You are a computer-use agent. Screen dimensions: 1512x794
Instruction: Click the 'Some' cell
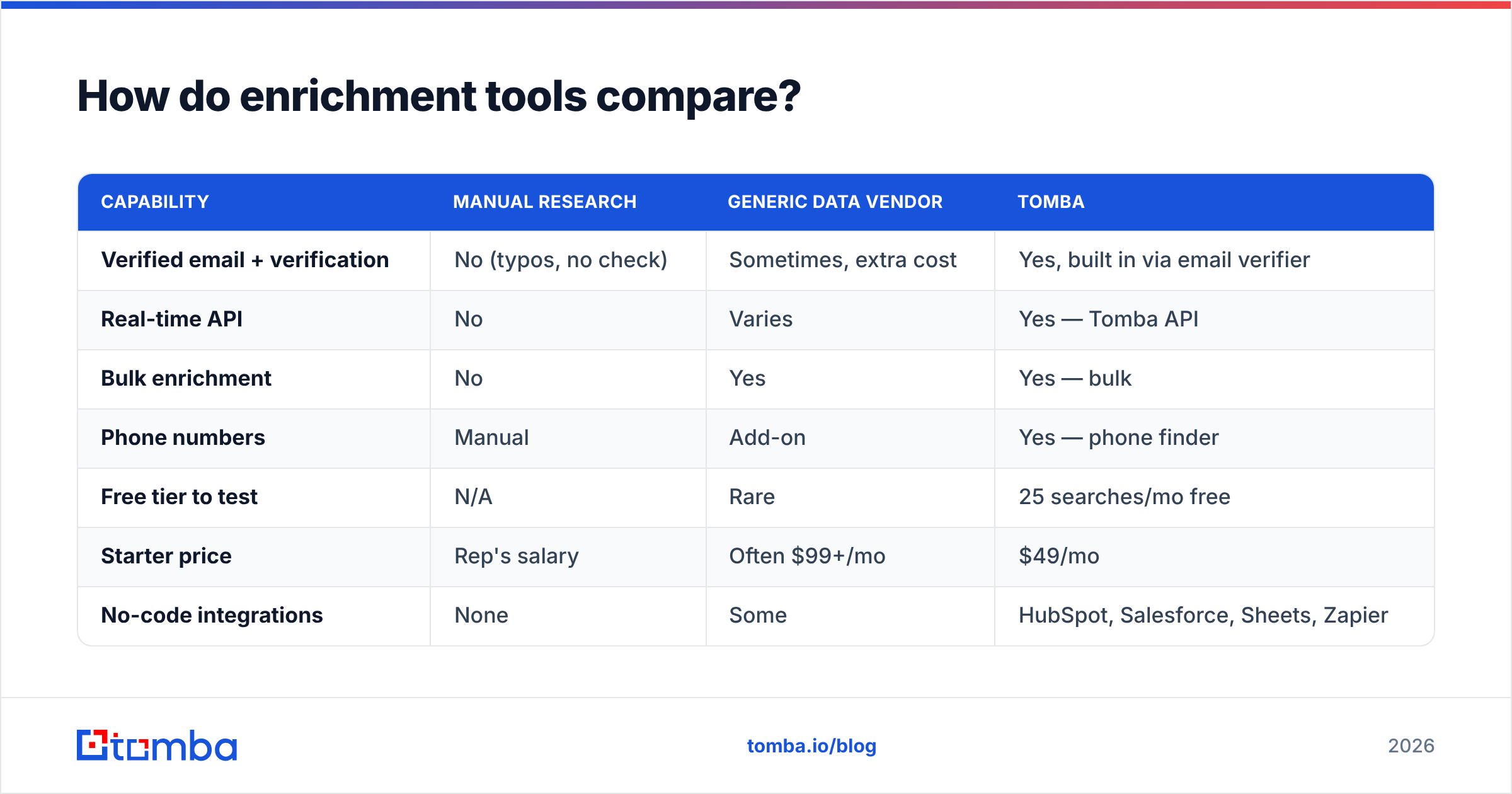tap(759, 615)
